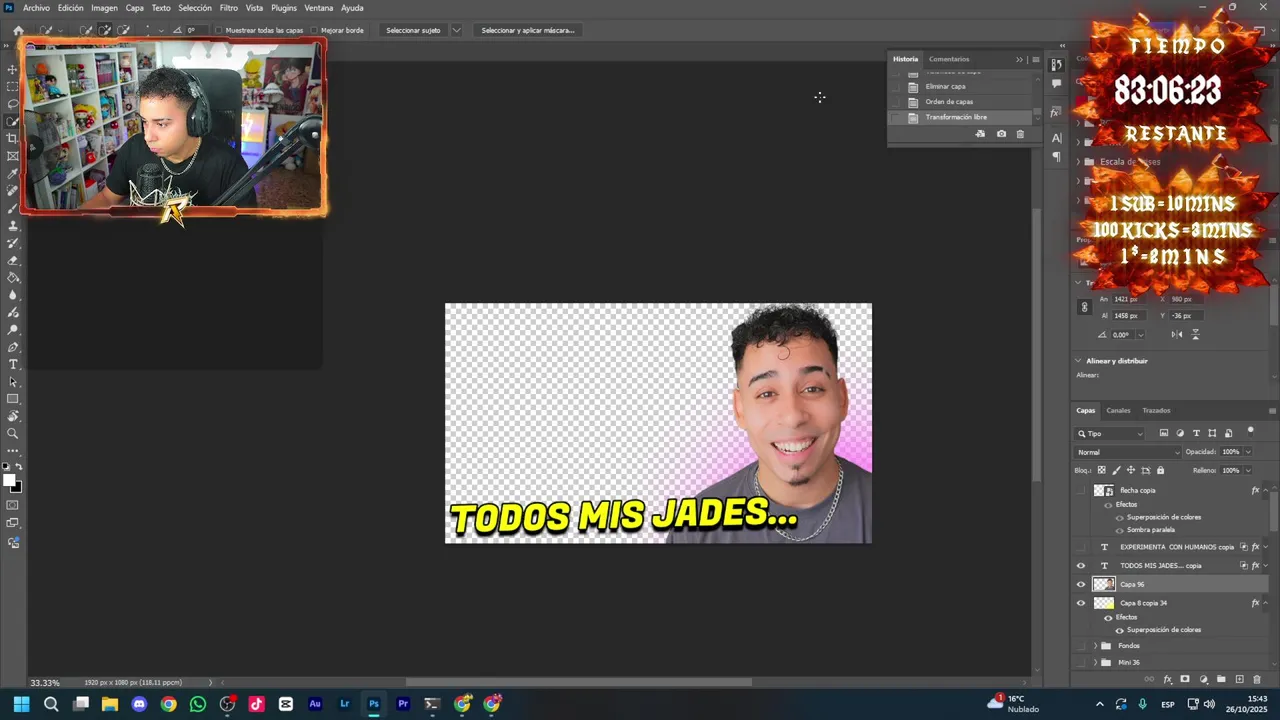The height and width of the screenshot is (720, 1280).
Task: Select the Rectangle shape tool
Action: 13,399
